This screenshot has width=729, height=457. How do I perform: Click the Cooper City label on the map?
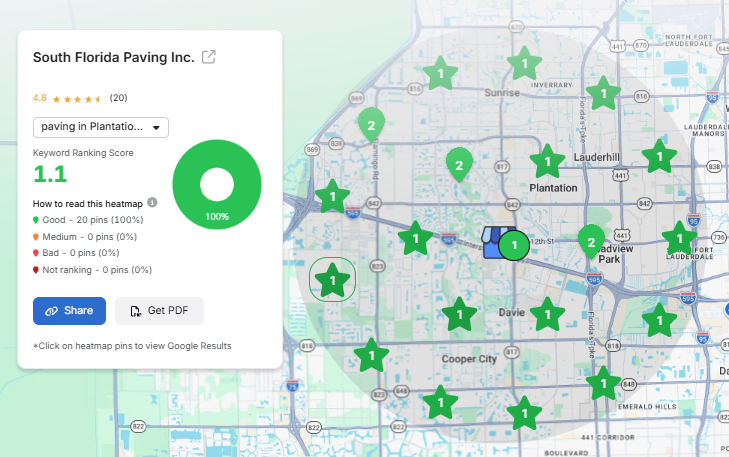tap(469, 359)
